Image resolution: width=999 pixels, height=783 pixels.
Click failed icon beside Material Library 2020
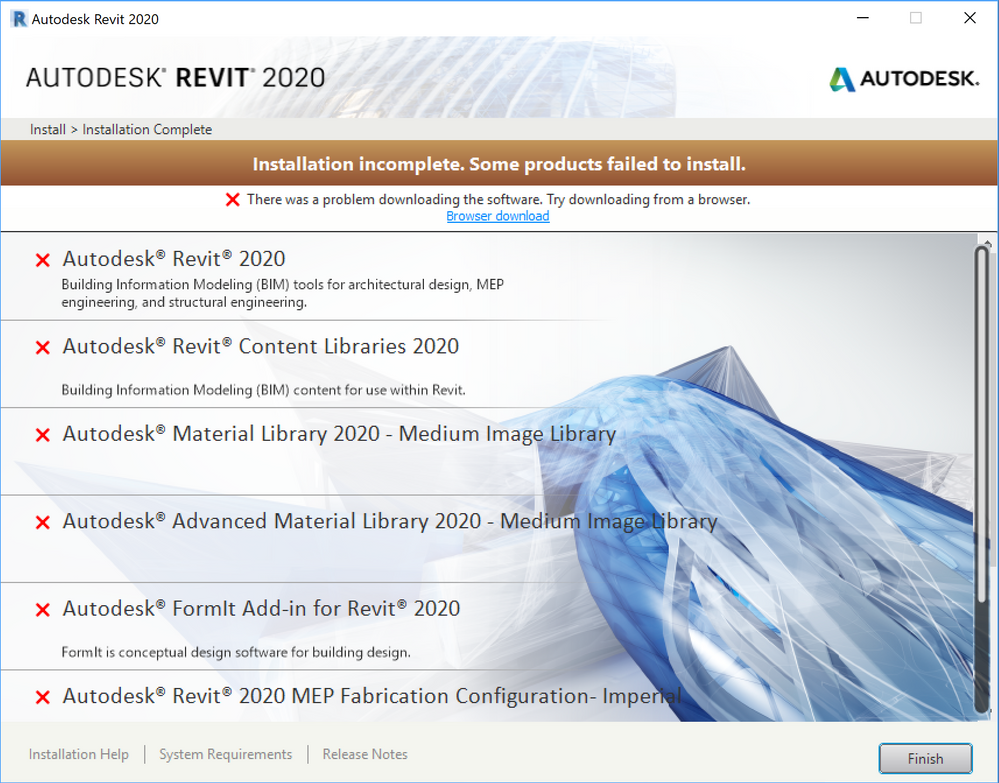pyautogui.click(x=43, y=435)
